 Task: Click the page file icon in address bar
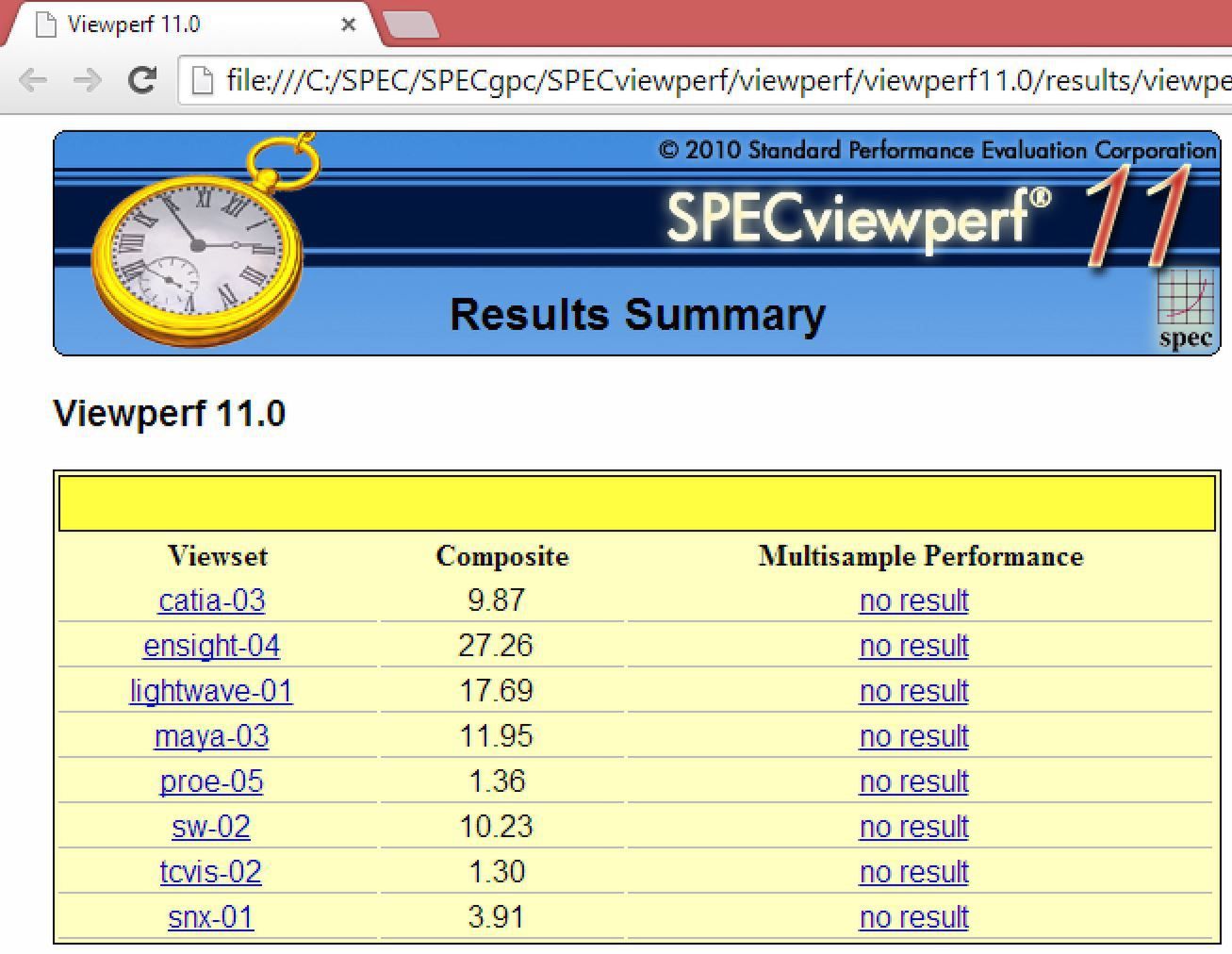tap(201, 81)
